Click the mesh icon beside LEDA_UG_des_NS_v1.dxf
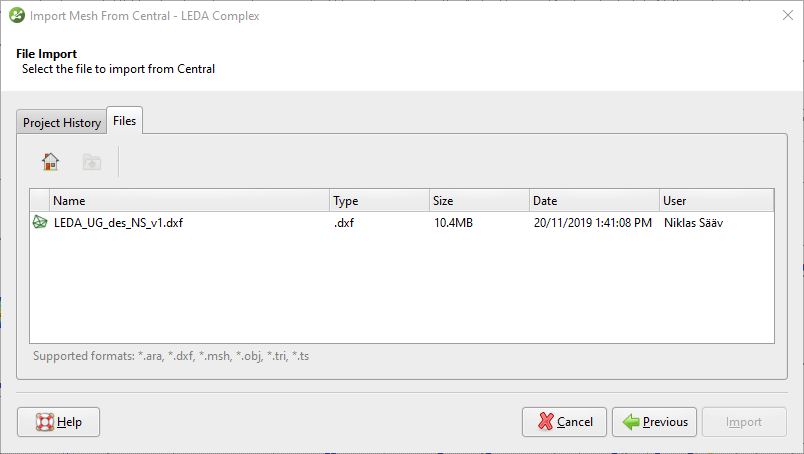This screenshot has width=804, height=454. pos(40,222)
